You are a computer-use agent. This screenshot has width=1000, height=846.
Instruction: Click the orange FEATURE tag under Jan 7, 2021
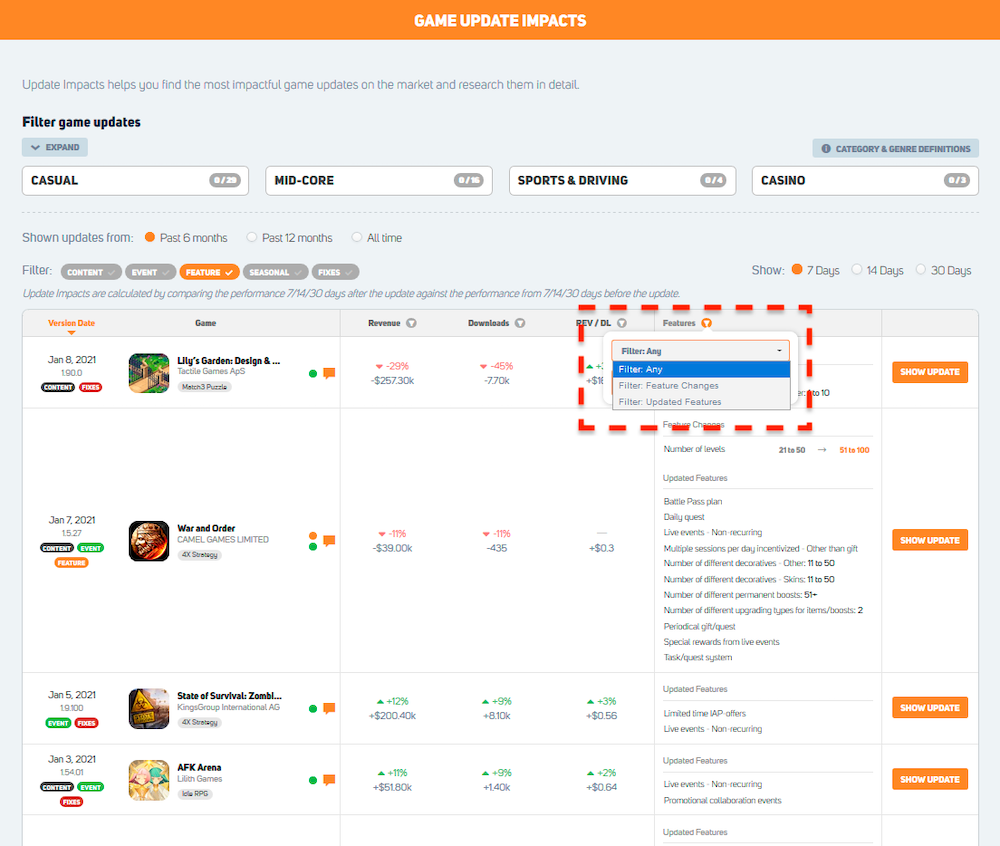click(x=71, y=563)
